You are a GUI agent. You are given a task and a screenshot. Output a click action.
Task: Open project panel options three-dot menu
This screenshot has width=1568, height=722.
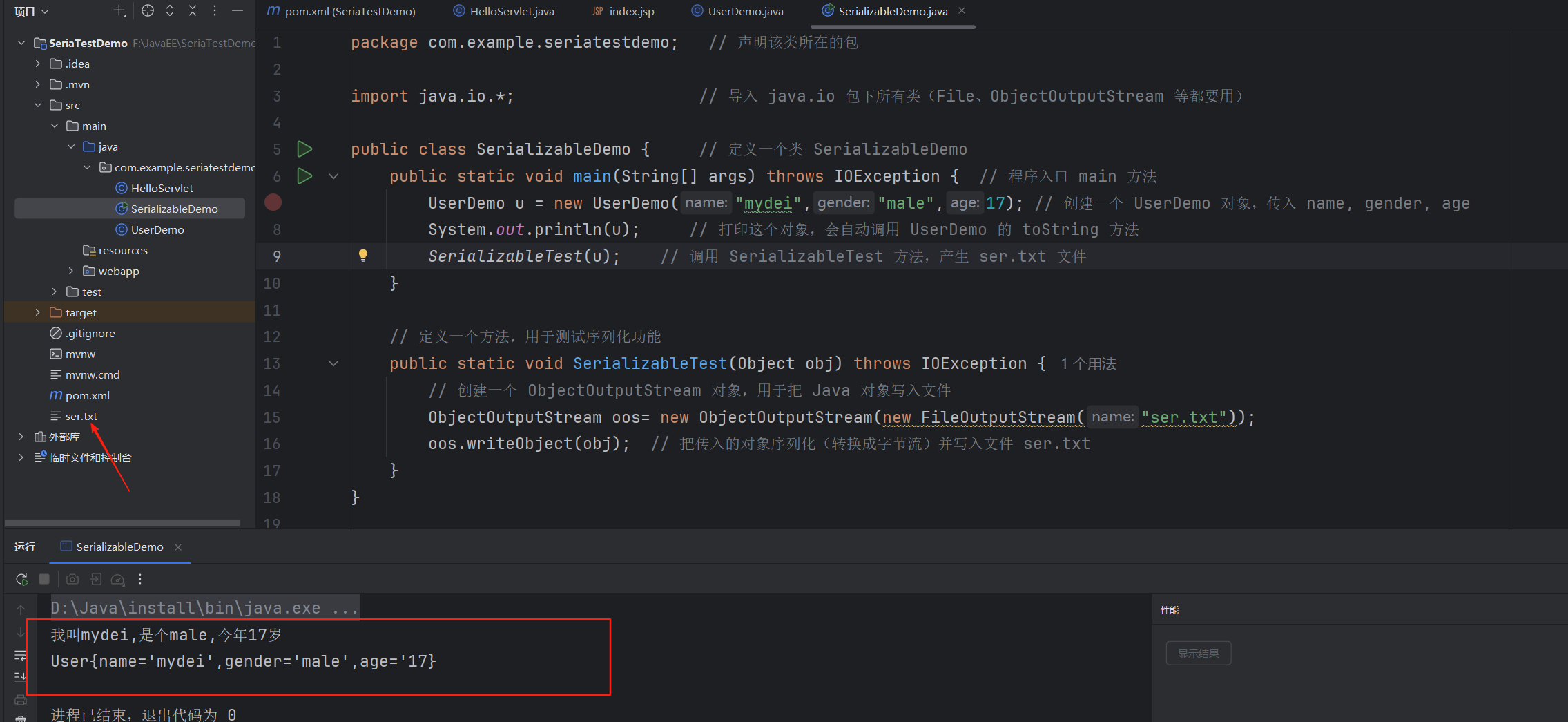(x=215, y=10)
